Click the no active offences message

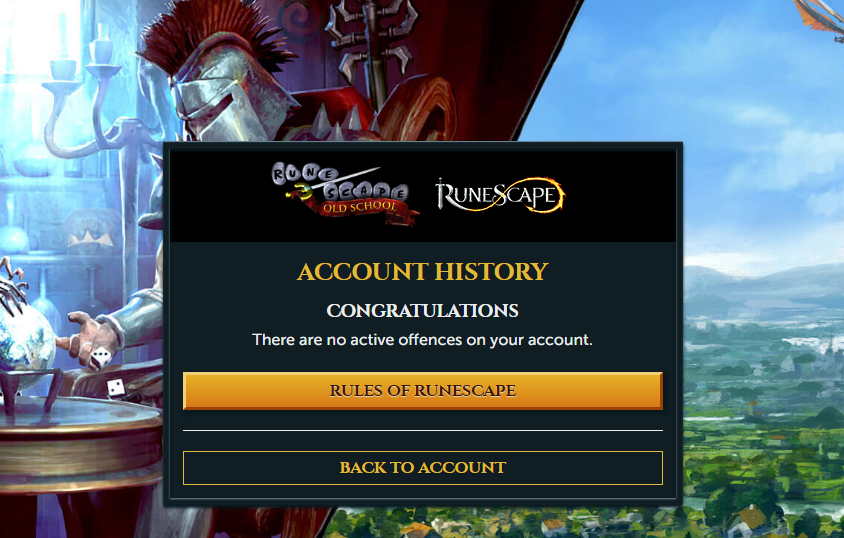pos(423,340)
